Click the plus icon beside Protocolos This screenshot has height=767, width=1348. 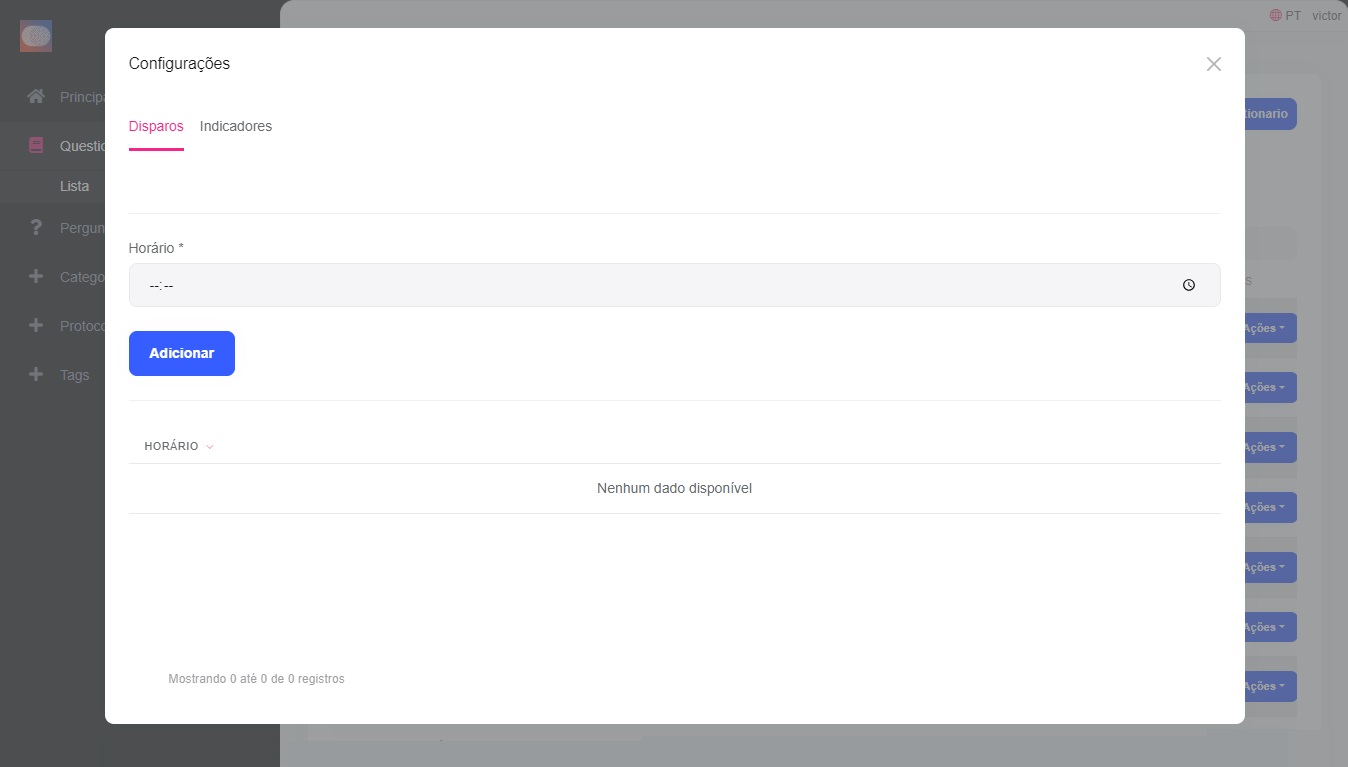36,326
